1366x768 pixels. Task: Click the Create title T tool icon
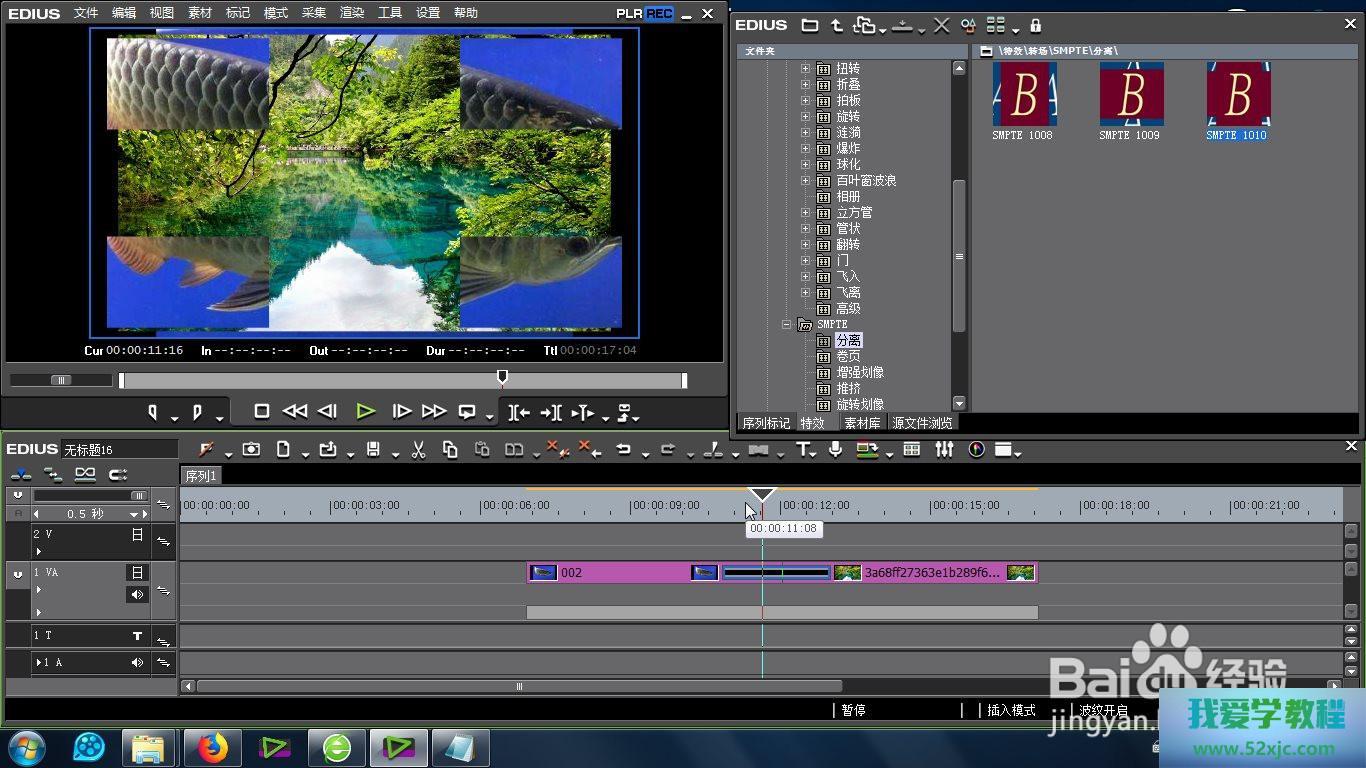[803, 450]
